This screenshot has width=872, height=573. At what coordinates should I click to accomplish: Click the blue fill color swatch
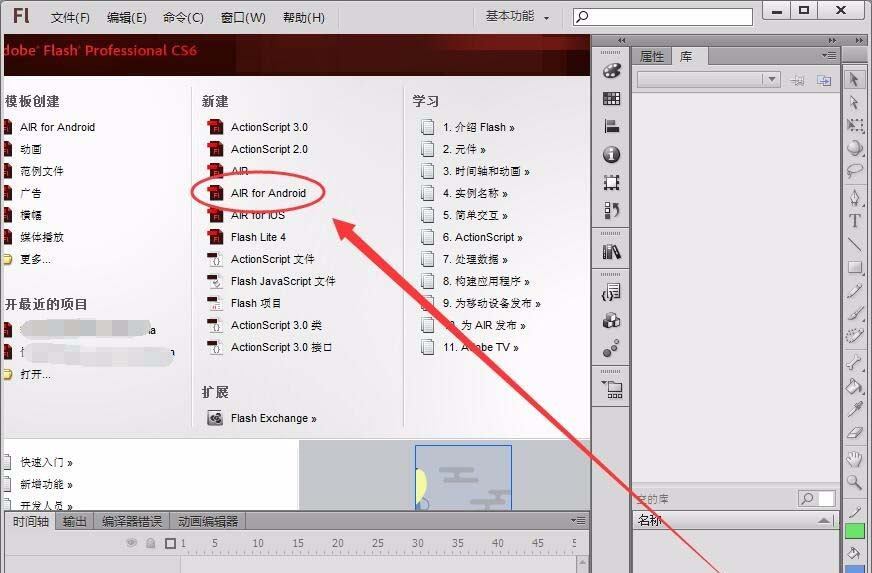point(855,569)
